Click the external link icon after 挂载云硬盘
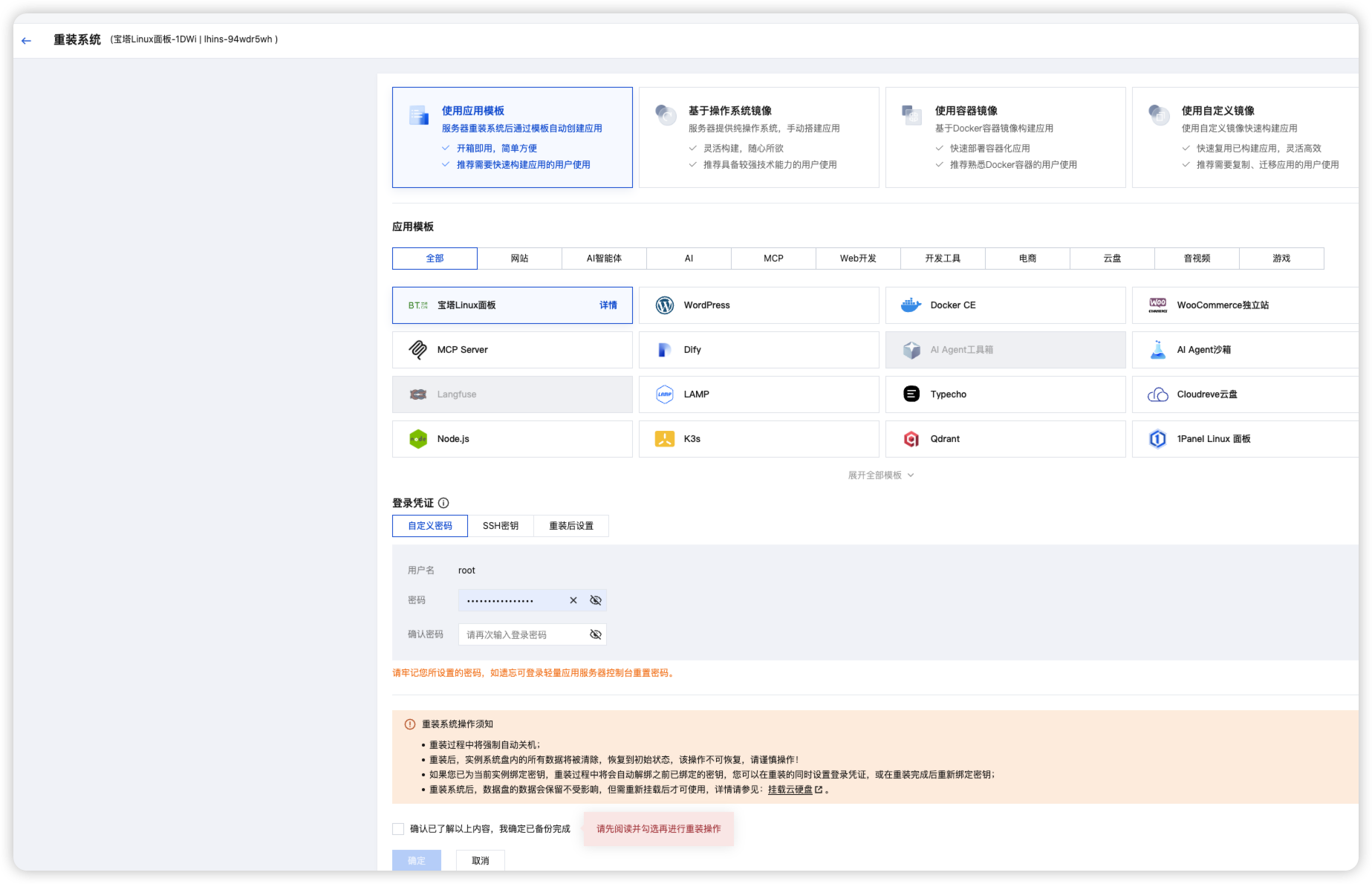Viewport: 1372px width, 884px height. tap(819, 790)
